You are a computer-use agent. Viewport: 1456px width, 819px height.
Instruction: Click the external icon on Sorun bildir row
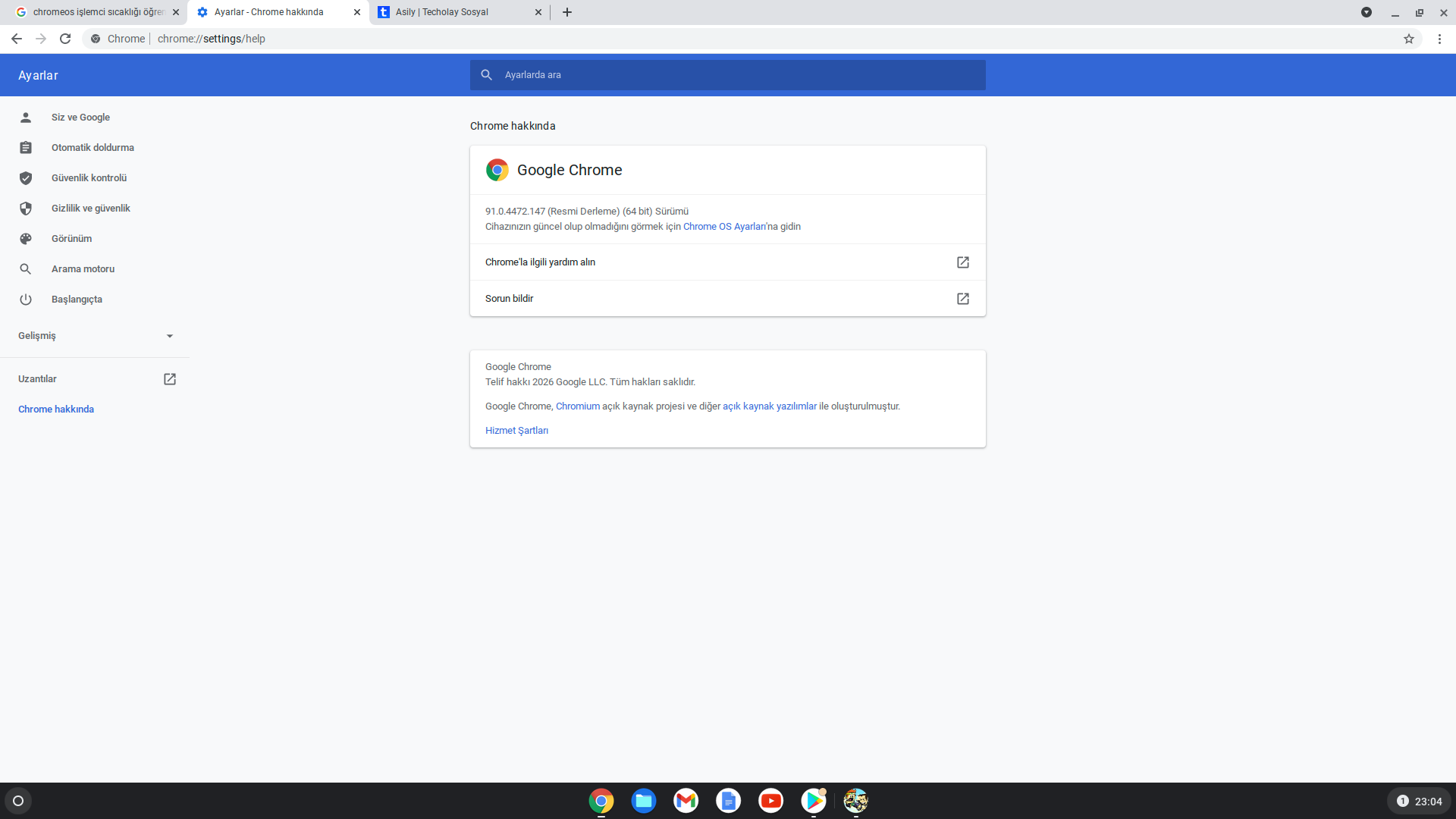pos(963,299)
